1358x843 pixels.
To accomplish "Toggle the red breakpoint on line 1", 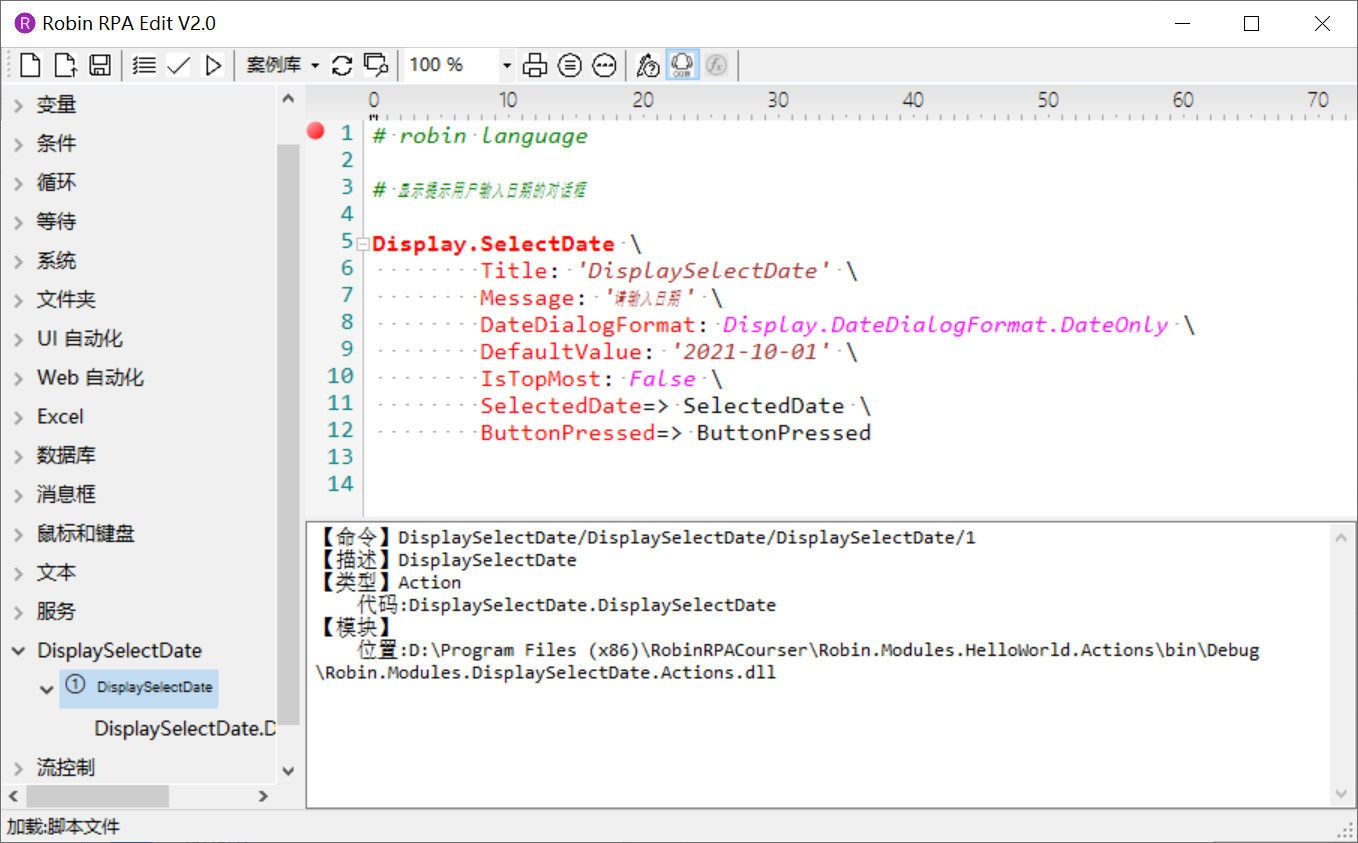I will (x=316, y=131).
